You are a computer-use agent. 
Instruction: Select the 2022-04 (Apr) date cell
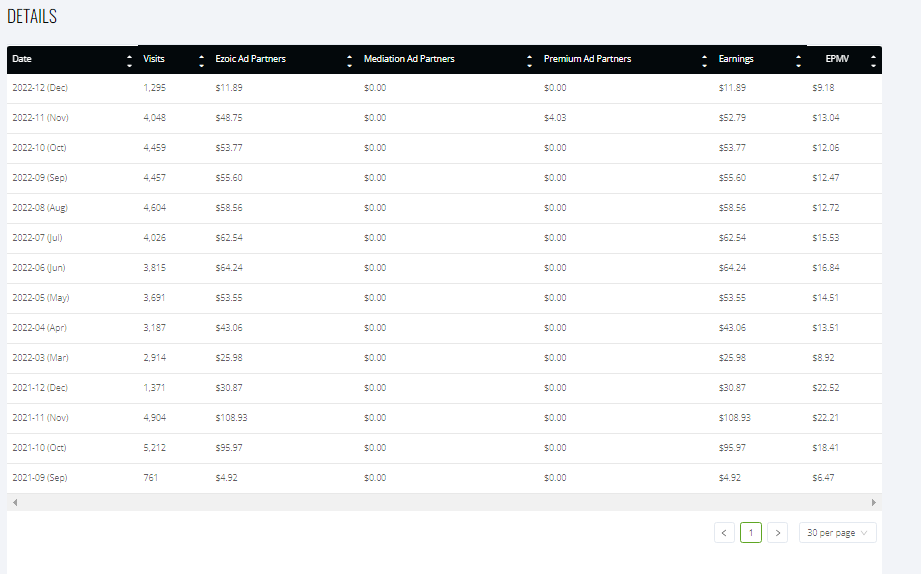point(39,327)
